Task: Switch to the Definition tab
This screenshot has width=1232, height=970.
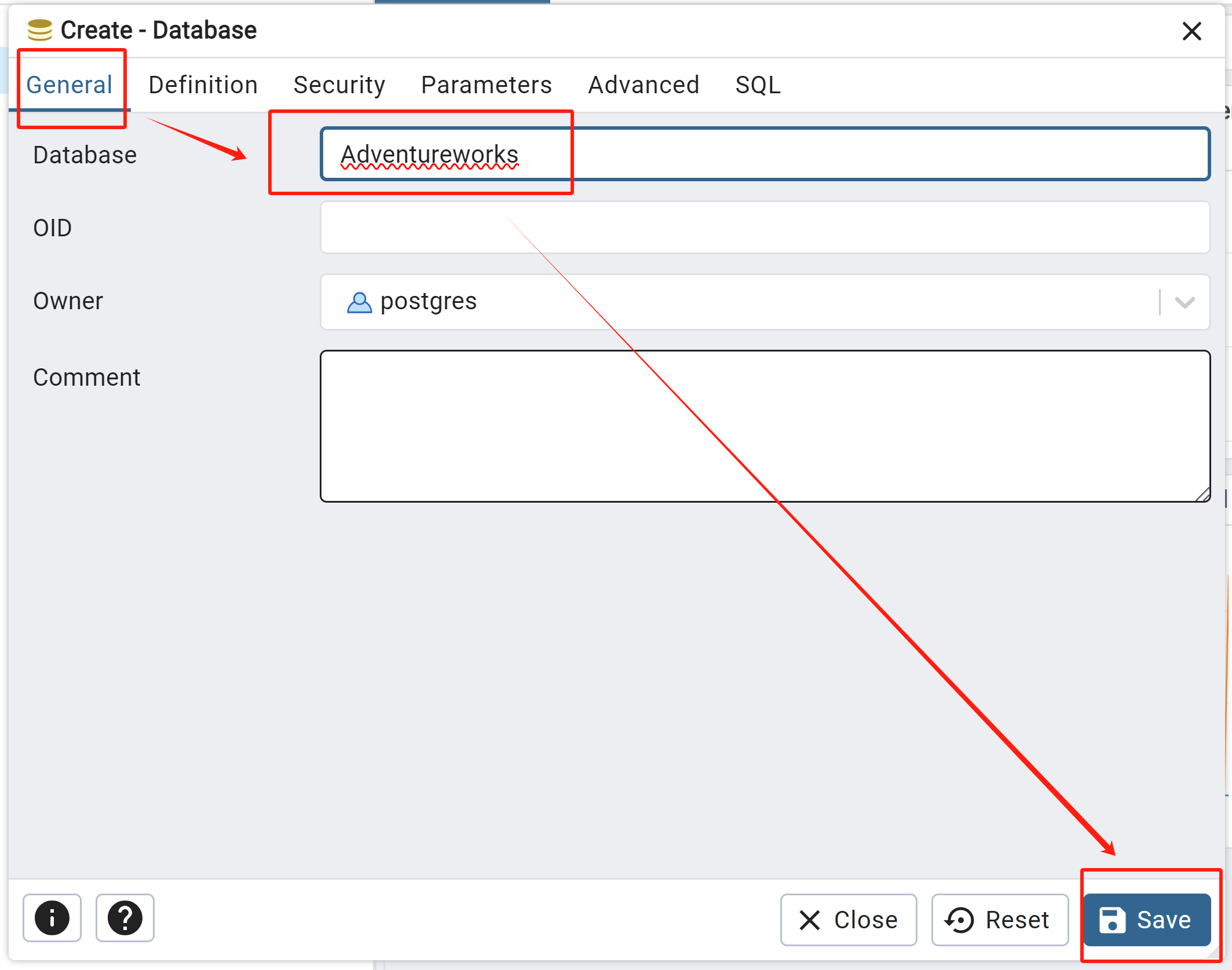Action: 203,85
